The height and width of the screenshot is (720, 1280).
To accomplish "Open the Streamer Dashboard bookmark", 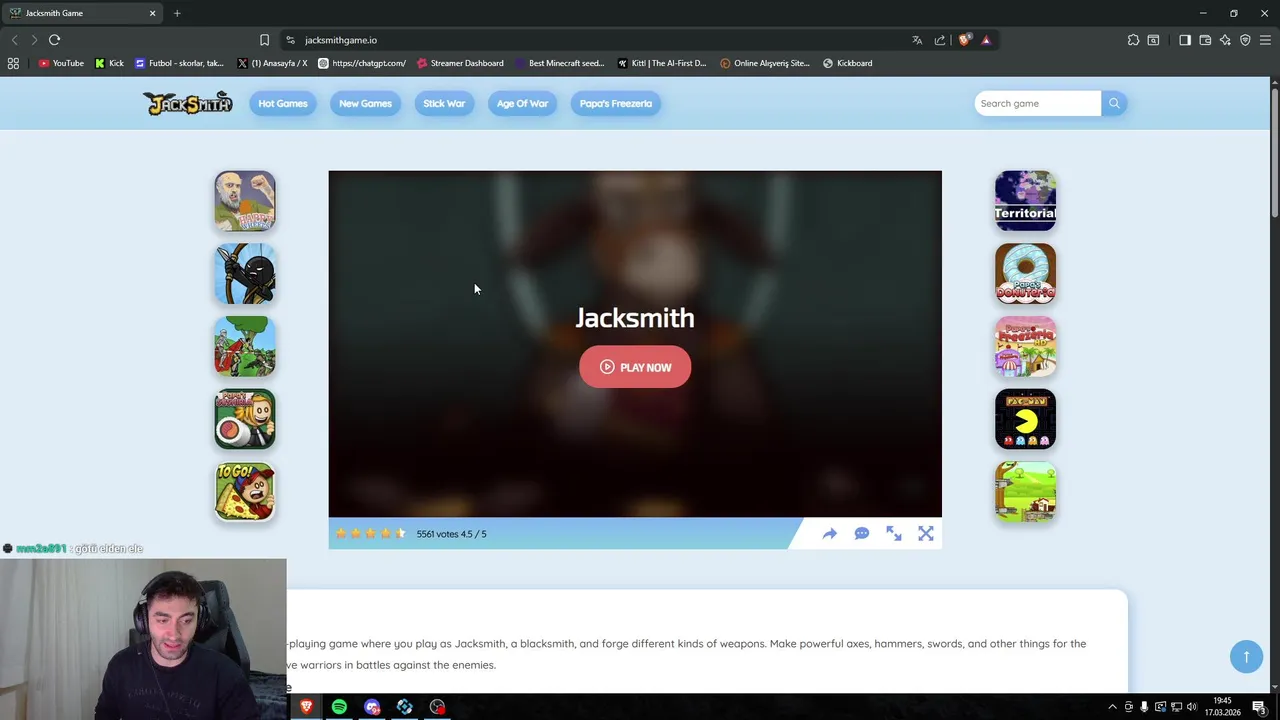I will (x=460, y=63).
